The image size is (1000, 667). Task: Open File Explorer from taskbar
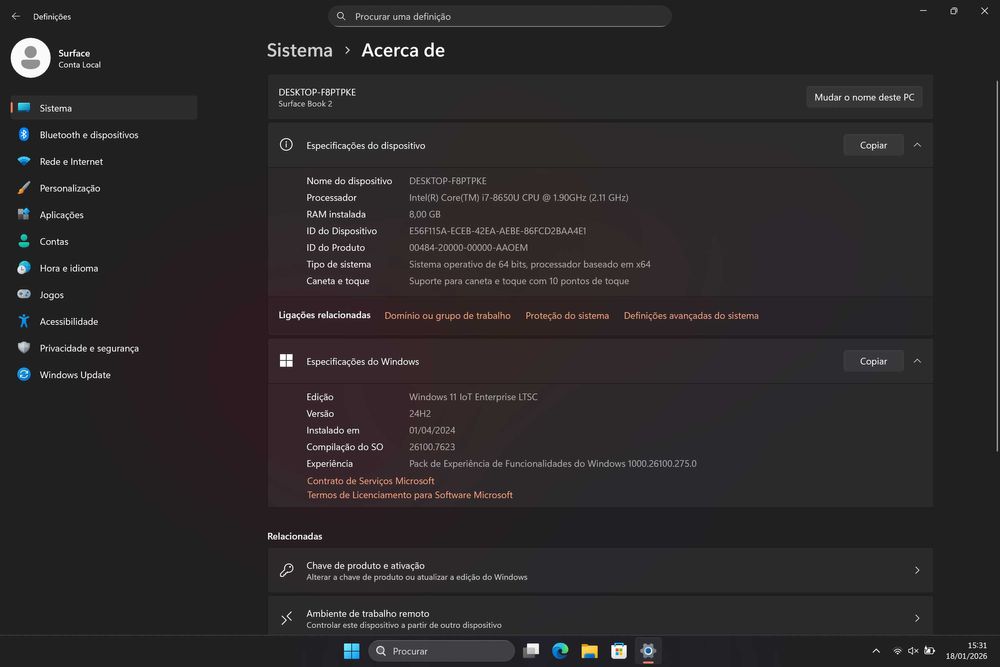(589, 651)
